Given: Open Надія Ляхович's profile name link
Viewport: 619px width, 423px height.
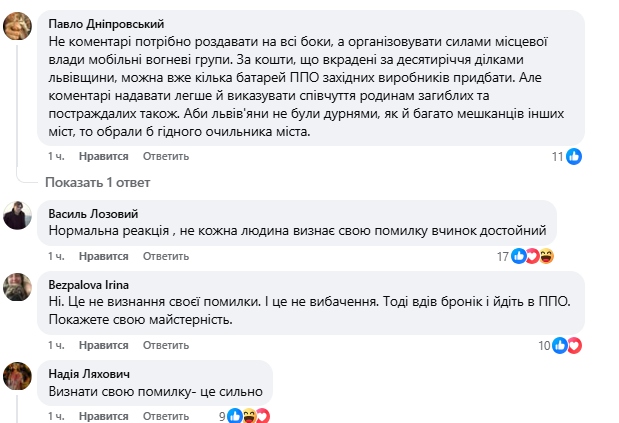Looking at the screenshot, I should [90, 373].
